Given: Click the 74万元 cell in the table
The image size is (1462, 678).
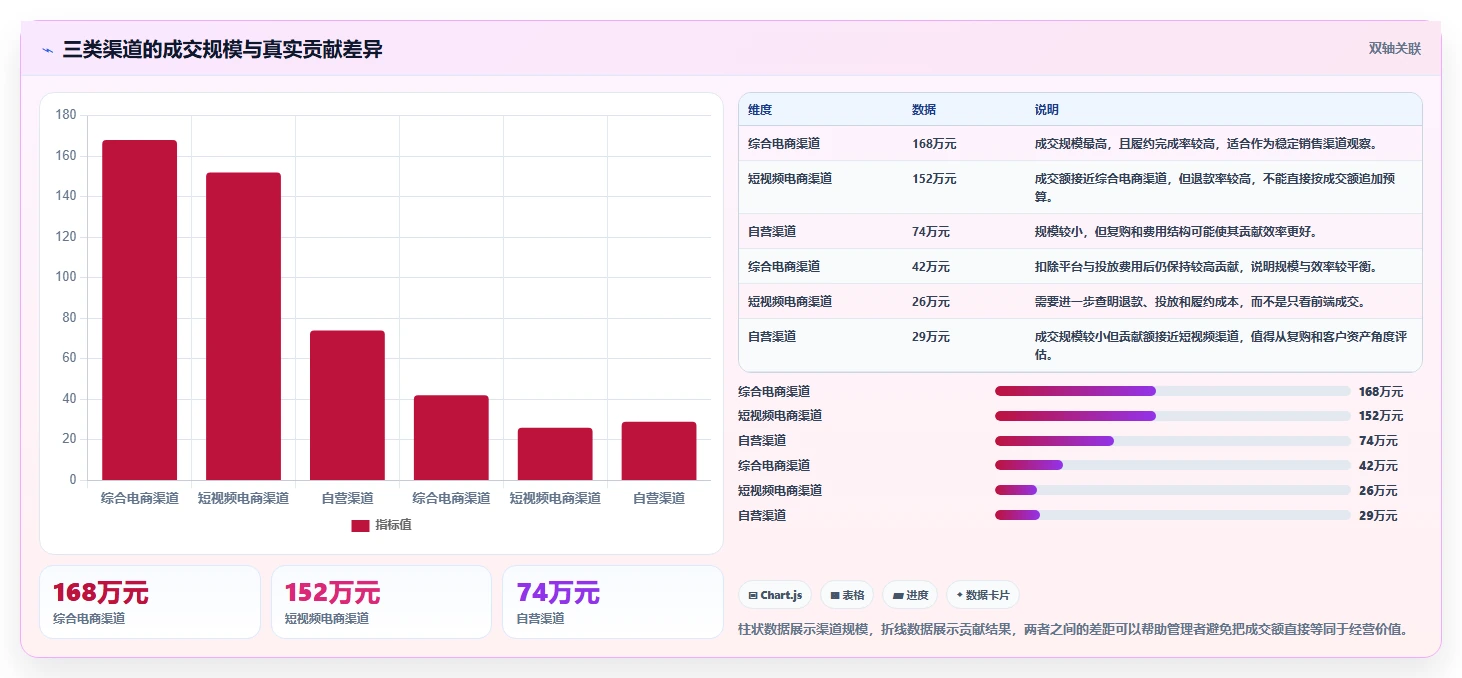Looking at the screenshot, I should [x=931, y=232].
